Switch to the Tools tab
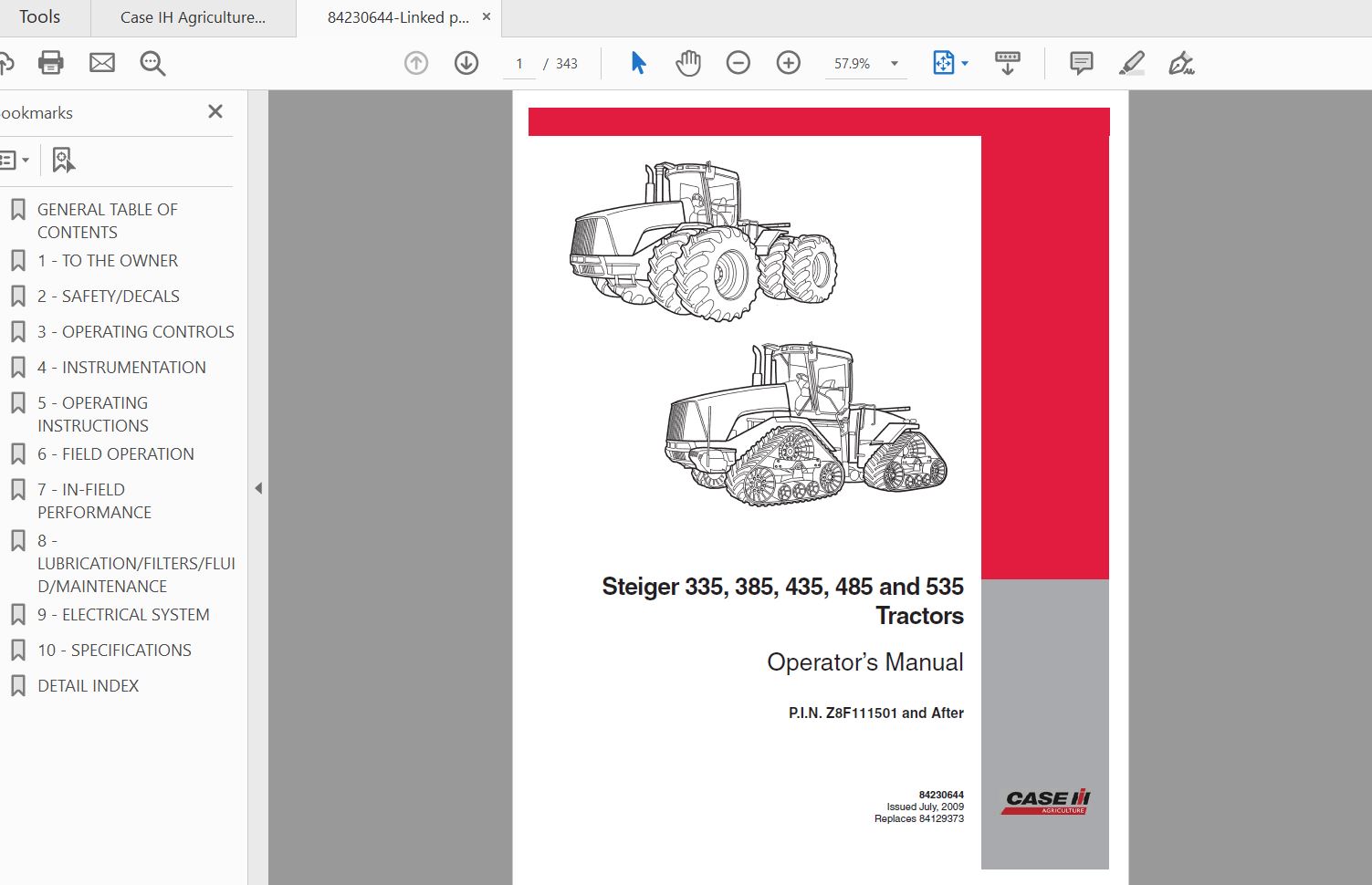1372x885 pixels. coord(39,17)
